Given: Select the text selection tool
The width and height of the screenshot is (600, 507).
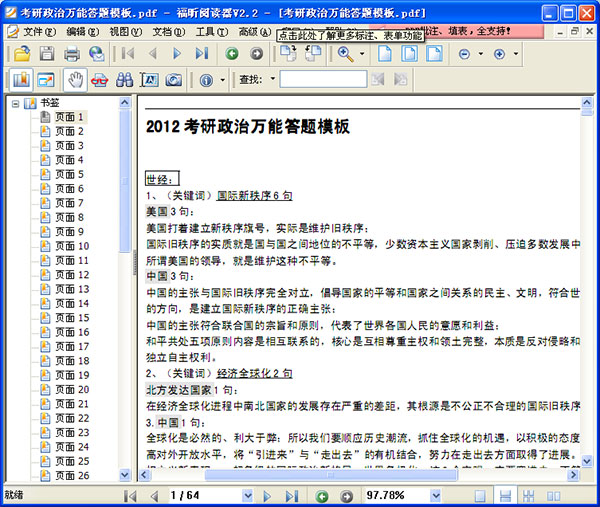Looking at the screenshot, I should (x=149, y=80).
